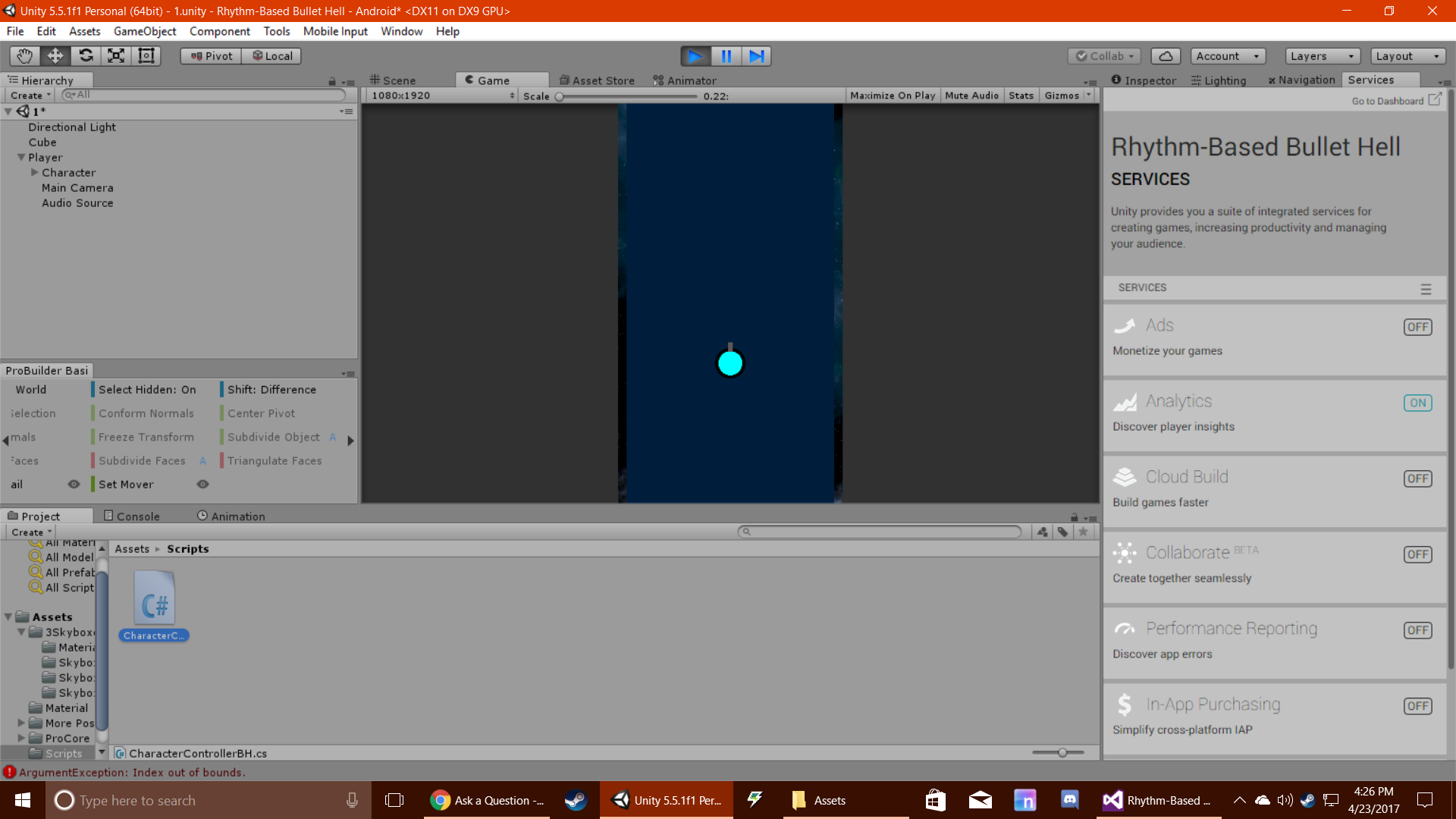Toggle the Collaborate service switch

tap(1417, 554)
